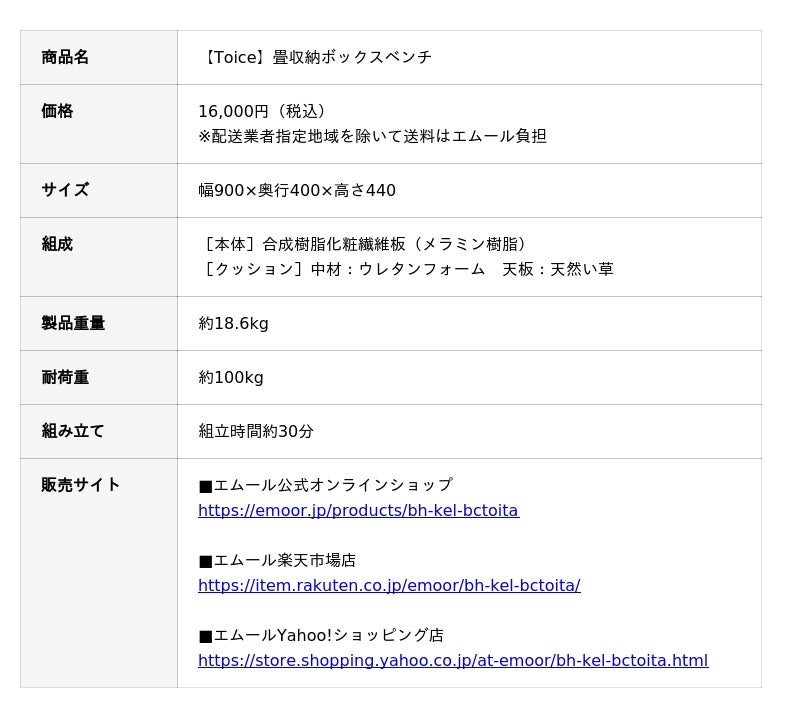The width and height of the screenshot is (800, 718).
Task: Click the ■エムール楽天市場店 label
Action: click(277, 560)
